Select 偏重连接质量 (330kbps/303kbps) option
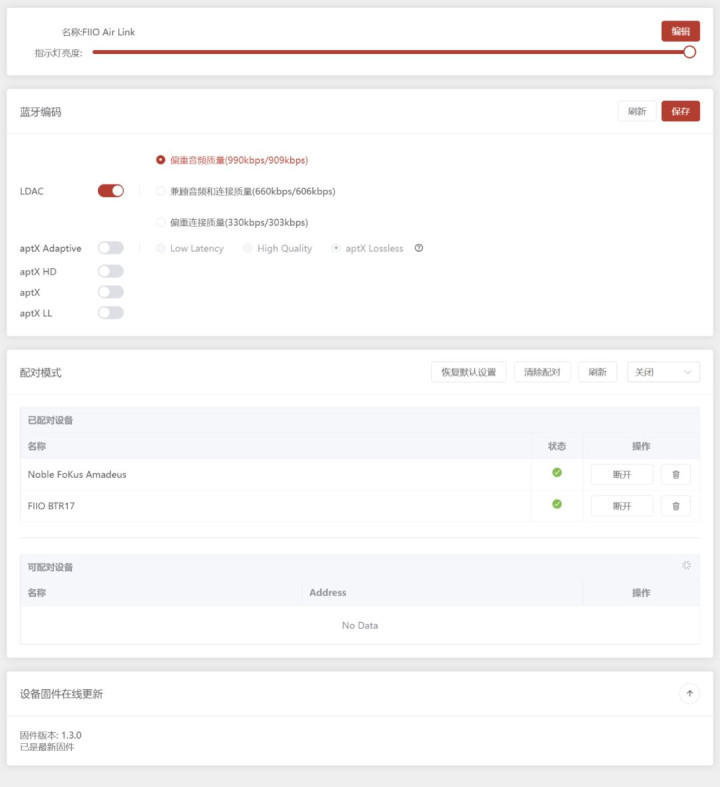Viewport: 720px width, 787px height. pyautogui.click(x=161, y=222)
